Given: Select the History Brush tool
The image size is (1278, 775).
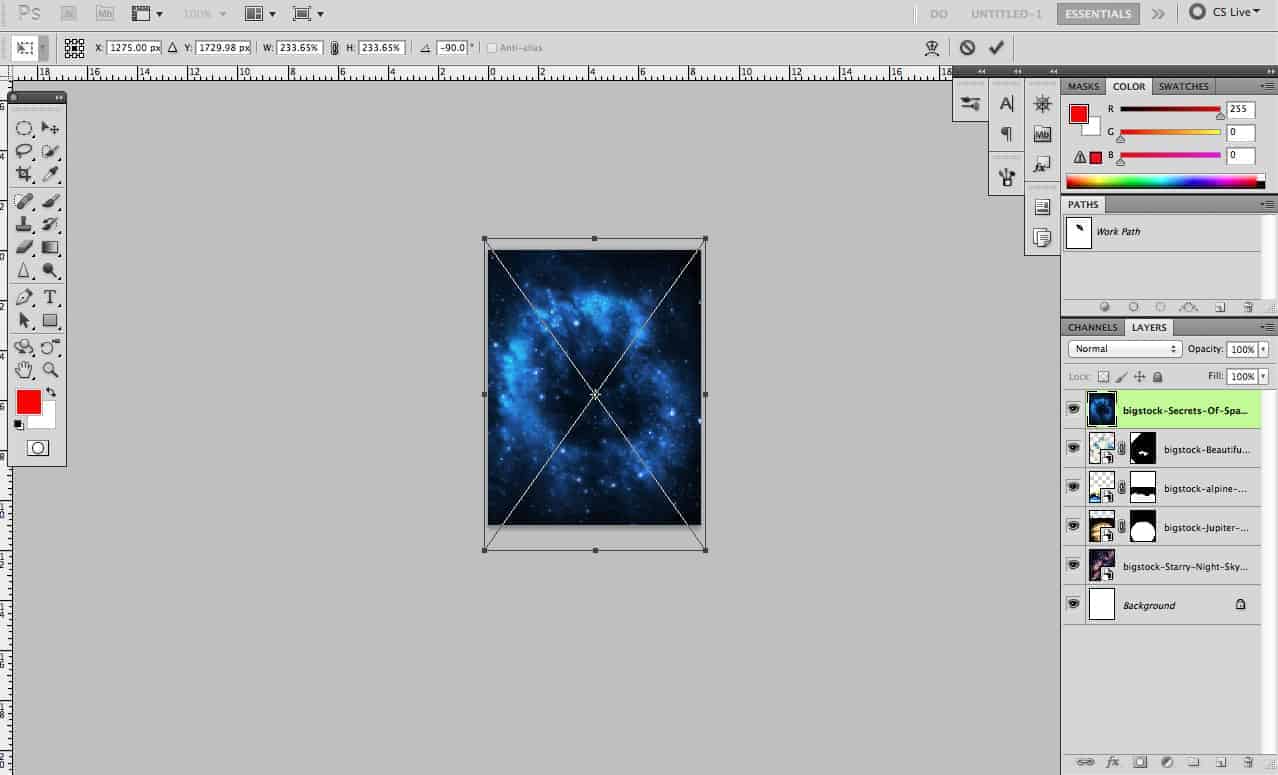Looking at the screenshot, I should 50,224.
